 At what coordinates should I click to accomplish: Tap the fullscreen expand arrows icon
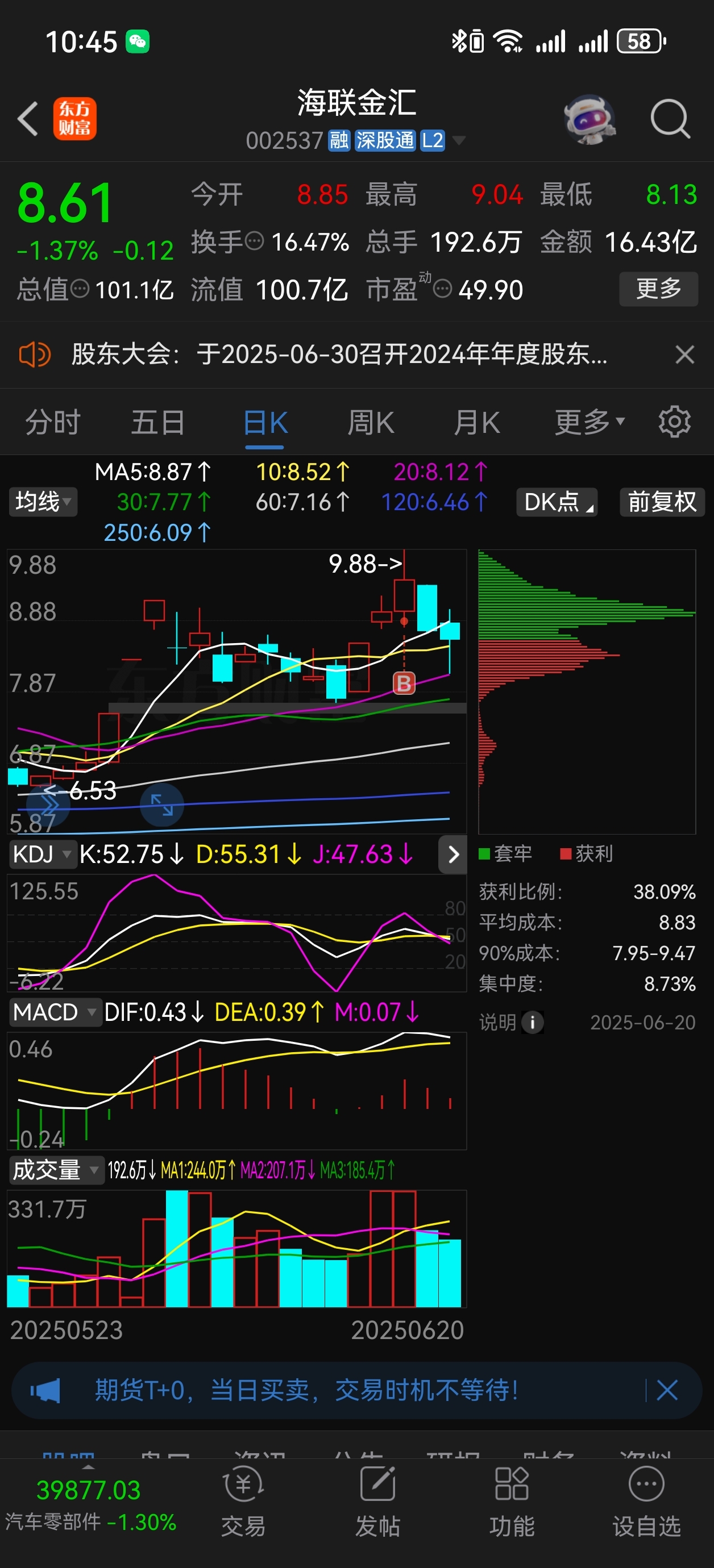point(162,806)
